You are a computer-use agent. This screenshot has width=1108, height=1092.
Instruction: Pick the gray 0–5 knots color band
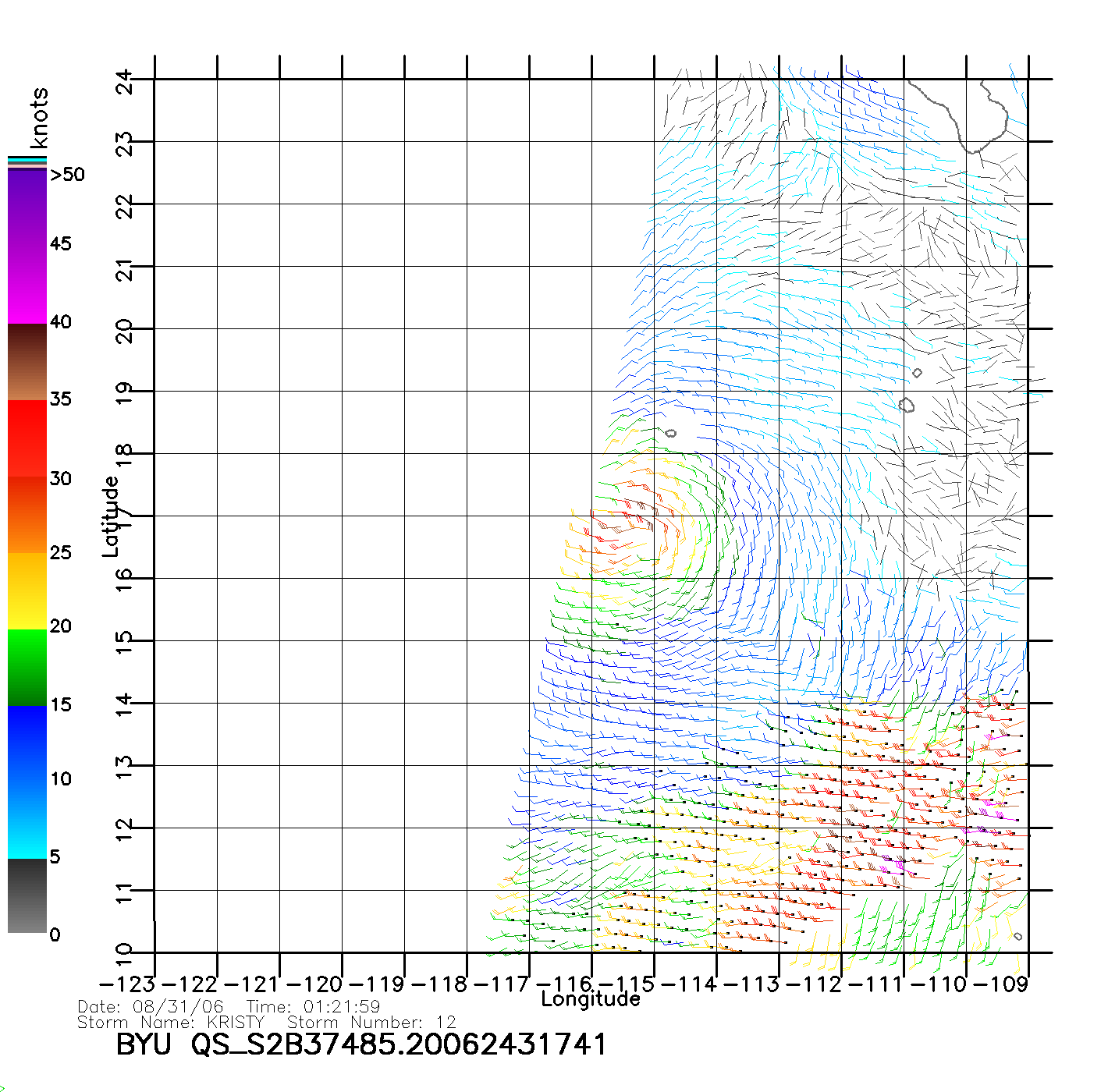pyautogui.click(x=27, y=895)
